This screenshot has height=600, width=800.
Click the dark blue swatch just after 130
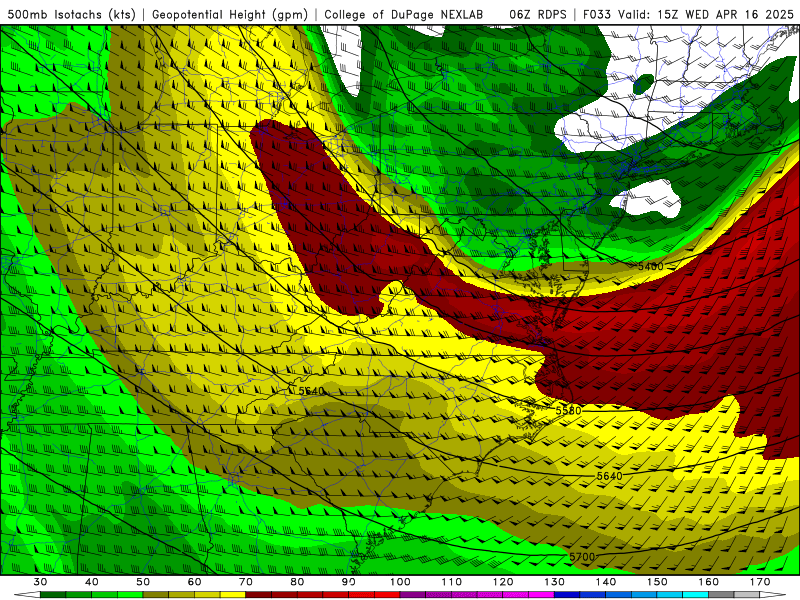click(x=567, y=595)
